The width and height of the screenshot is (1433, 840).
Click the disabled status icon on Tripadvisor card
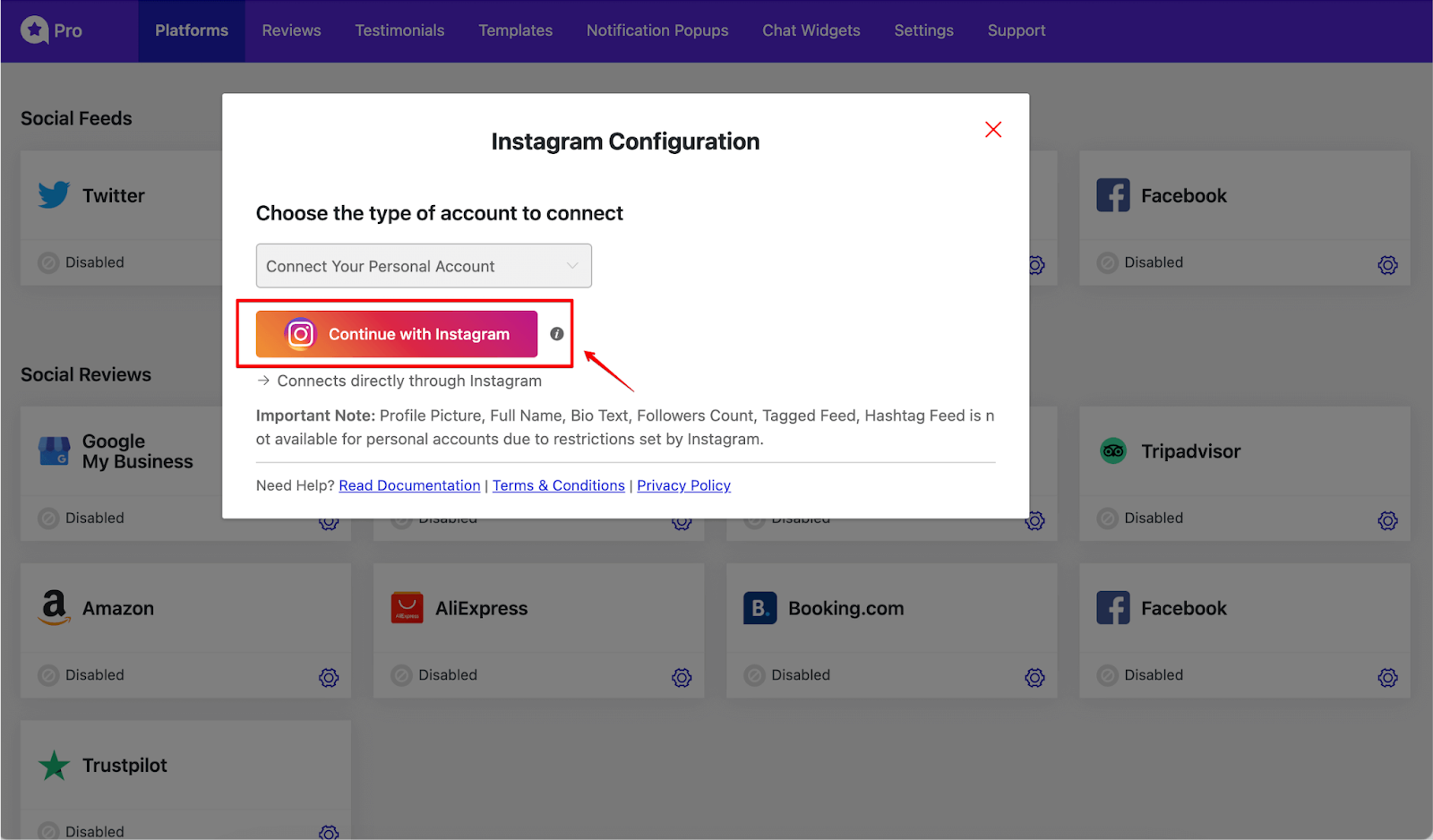(1108, 518)
